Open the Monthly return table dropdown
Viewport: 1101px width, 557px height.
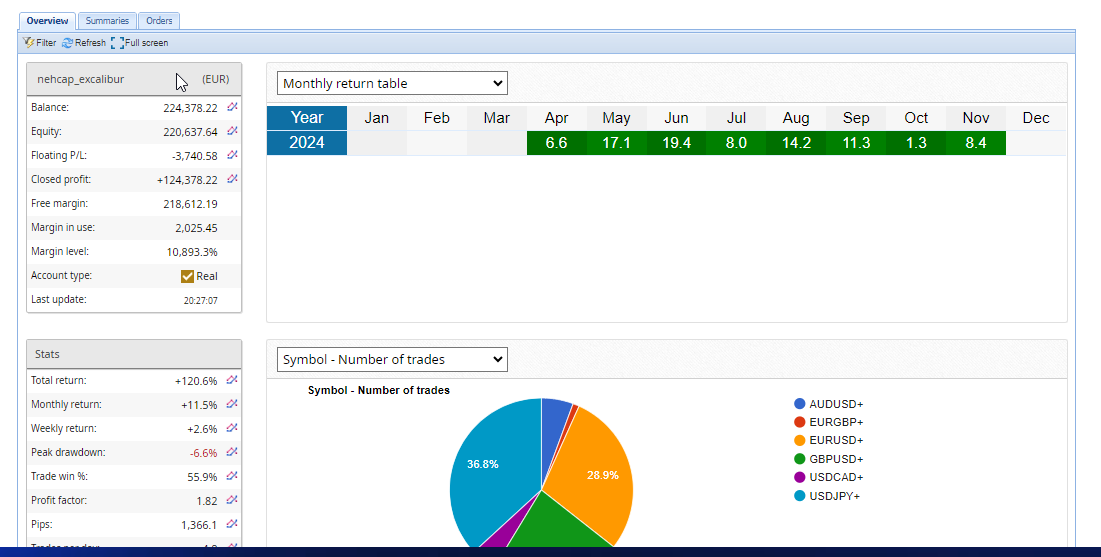[392, 83]
